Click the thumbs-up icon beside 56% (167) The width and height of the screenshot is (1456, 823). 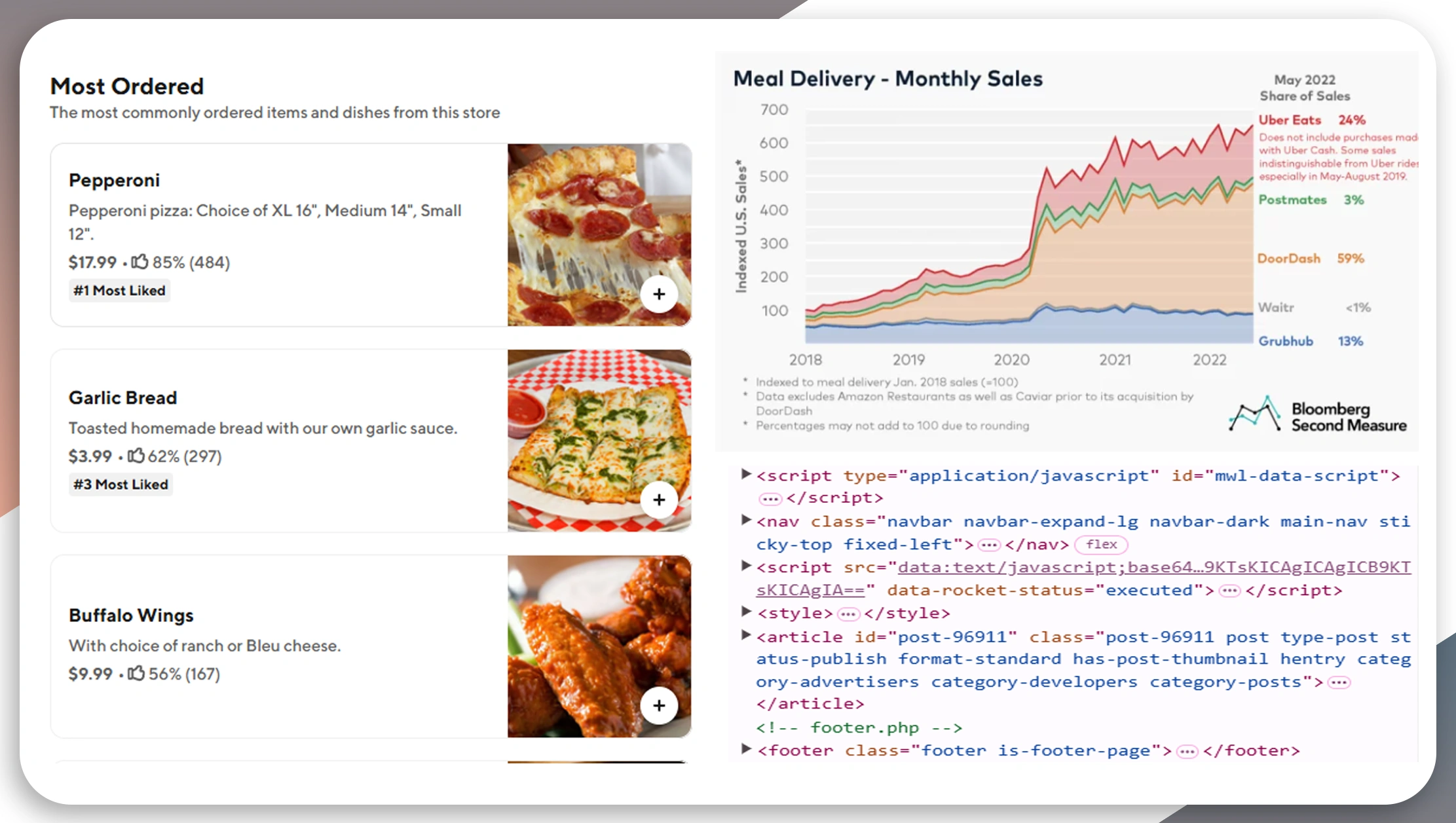(136, 673)
